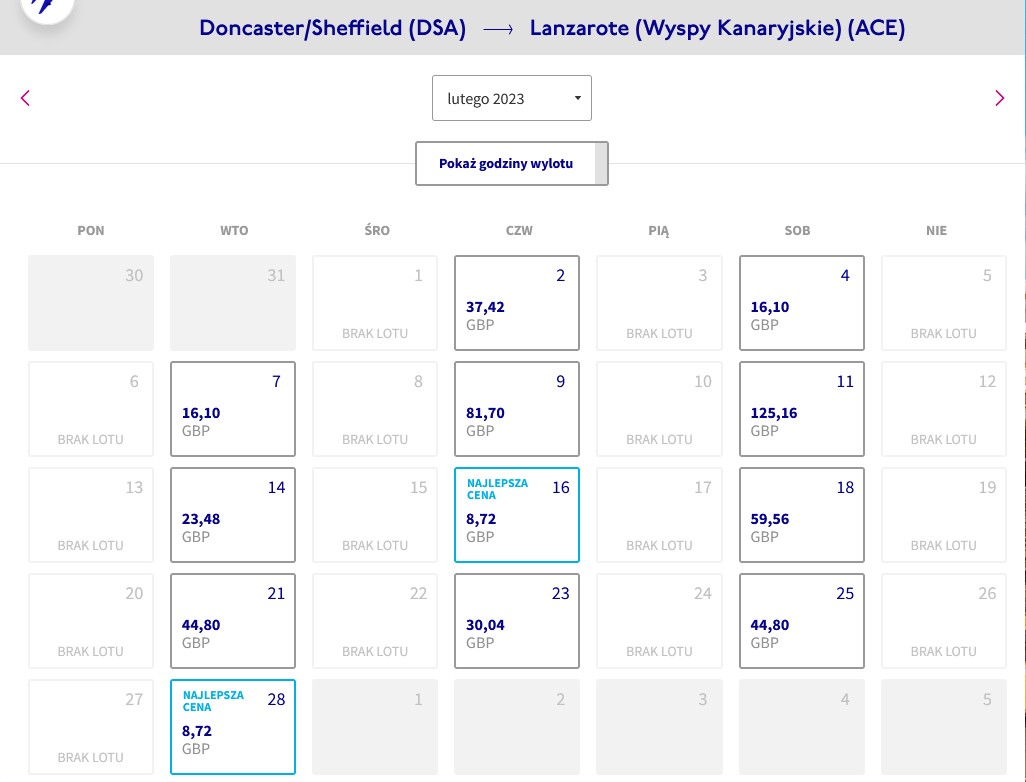Screen dimensions: 1026x782
Task: Click the SOB weekday header
Action: point(798,230)
